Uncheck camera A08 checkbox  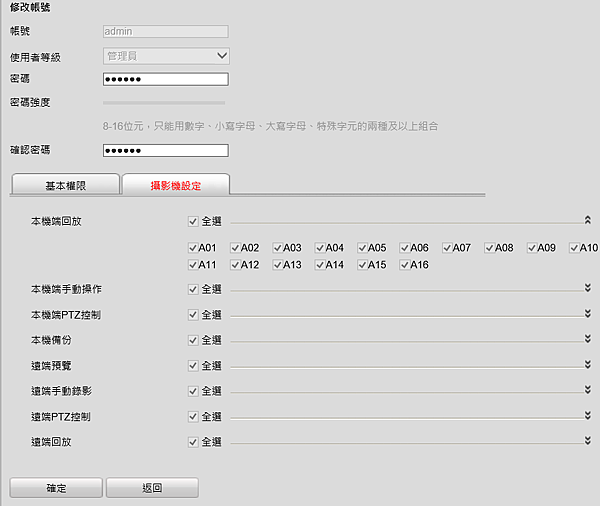(x=489, y=248)
